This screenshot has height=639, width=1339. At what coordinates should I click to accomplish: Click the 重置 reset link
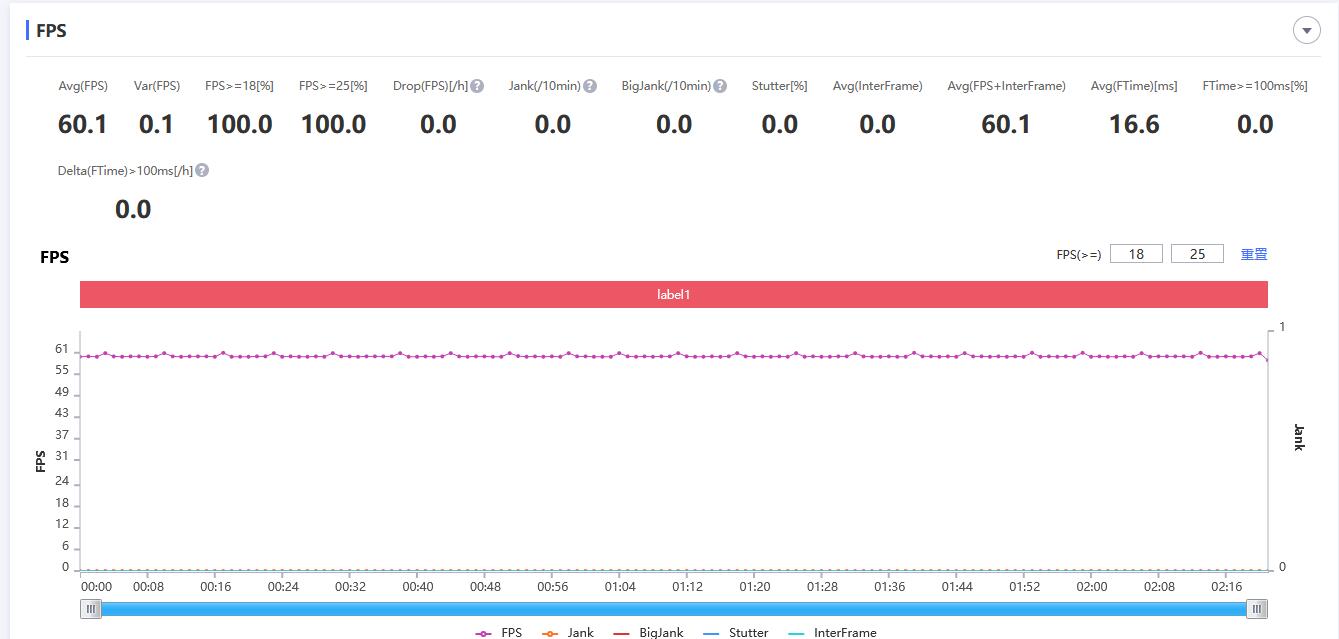(x=1254, y=254)
